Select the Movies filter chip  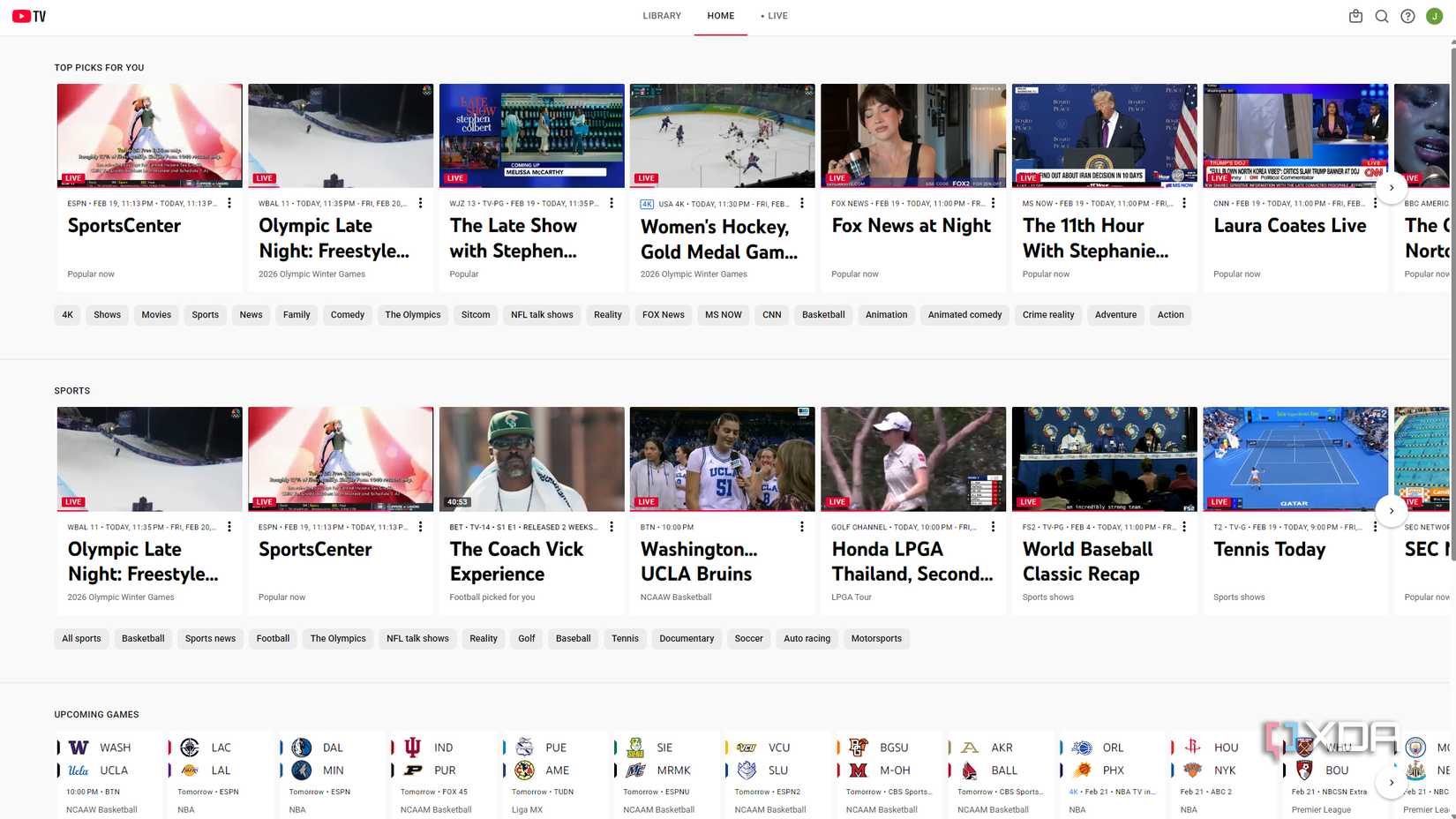pos(156,315)
